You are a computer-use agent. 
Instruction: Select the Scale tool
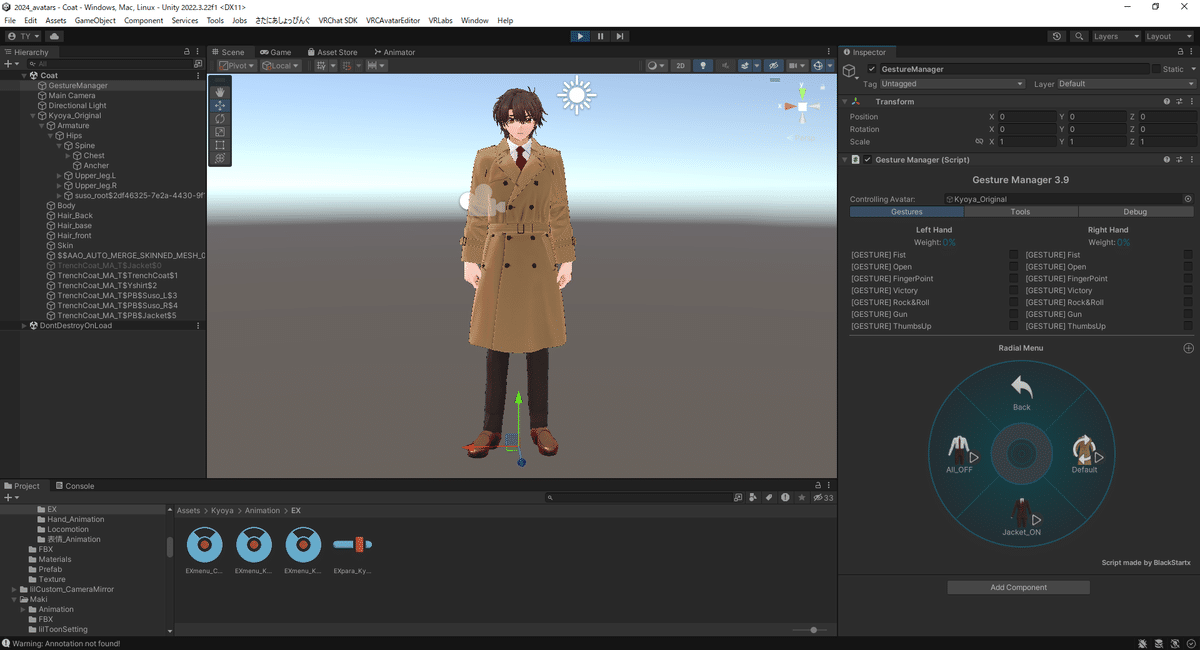point(221,131)
